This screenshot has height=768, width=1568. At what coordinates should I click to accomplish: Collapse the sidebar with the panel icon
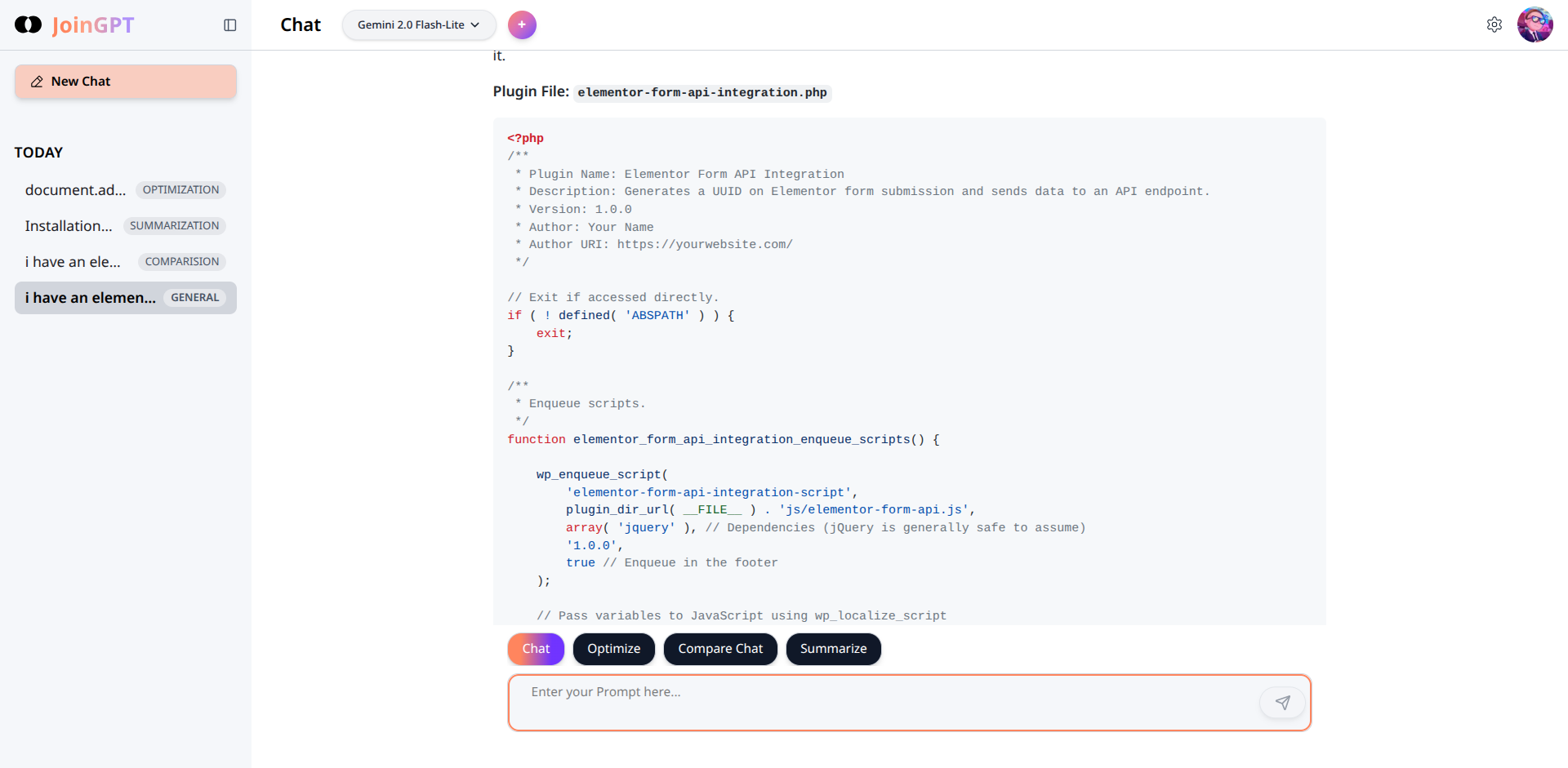[x=230, y=25]
